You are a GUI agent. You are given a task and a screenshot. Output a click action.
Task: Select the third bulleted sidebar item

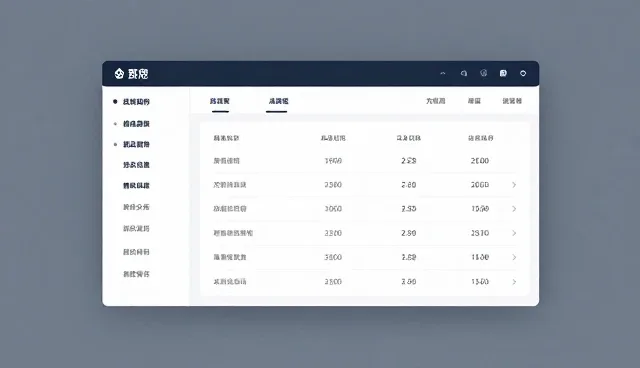pyautogui.click(x=136, y=144)
